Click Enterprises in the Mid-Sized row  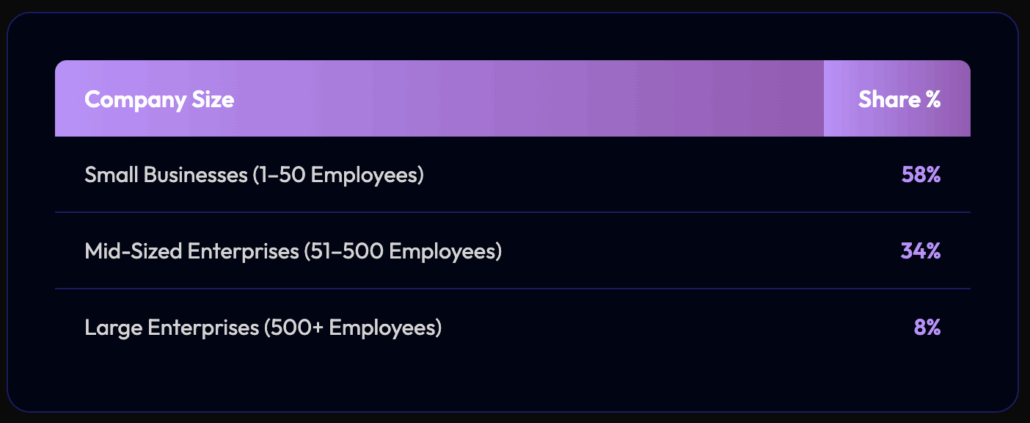pos(242,251)
